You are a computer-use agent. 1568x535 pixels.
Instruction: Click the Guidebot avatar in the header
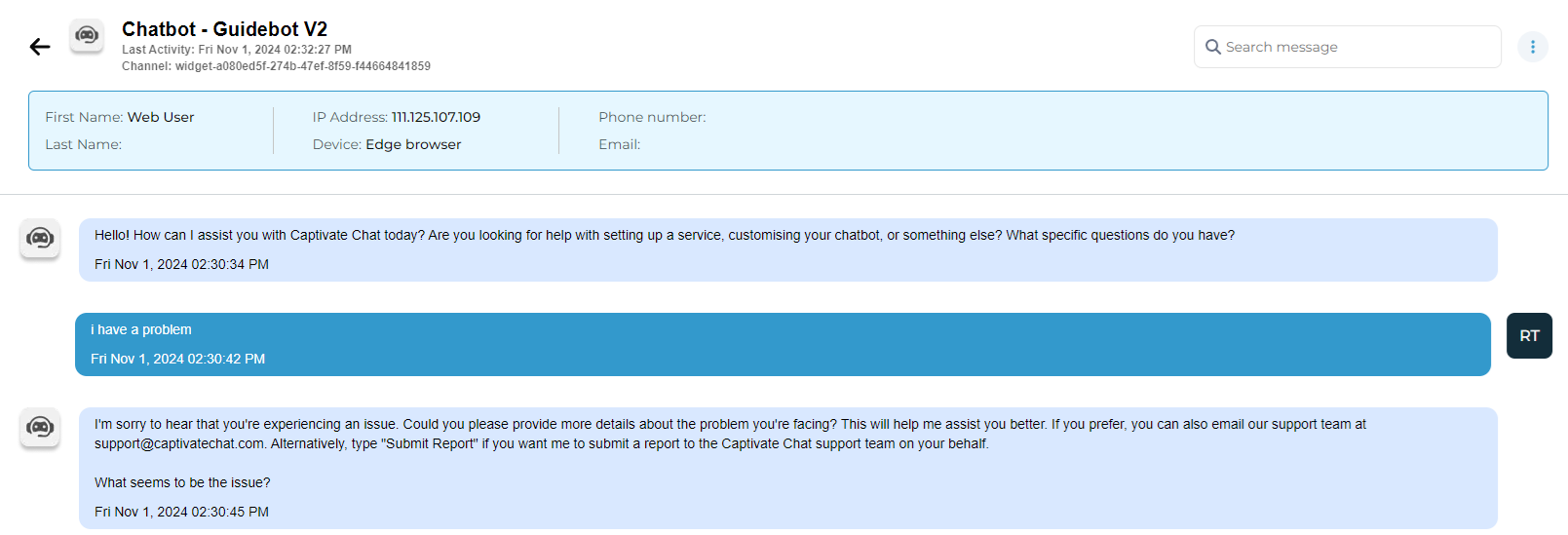(87, 36)
